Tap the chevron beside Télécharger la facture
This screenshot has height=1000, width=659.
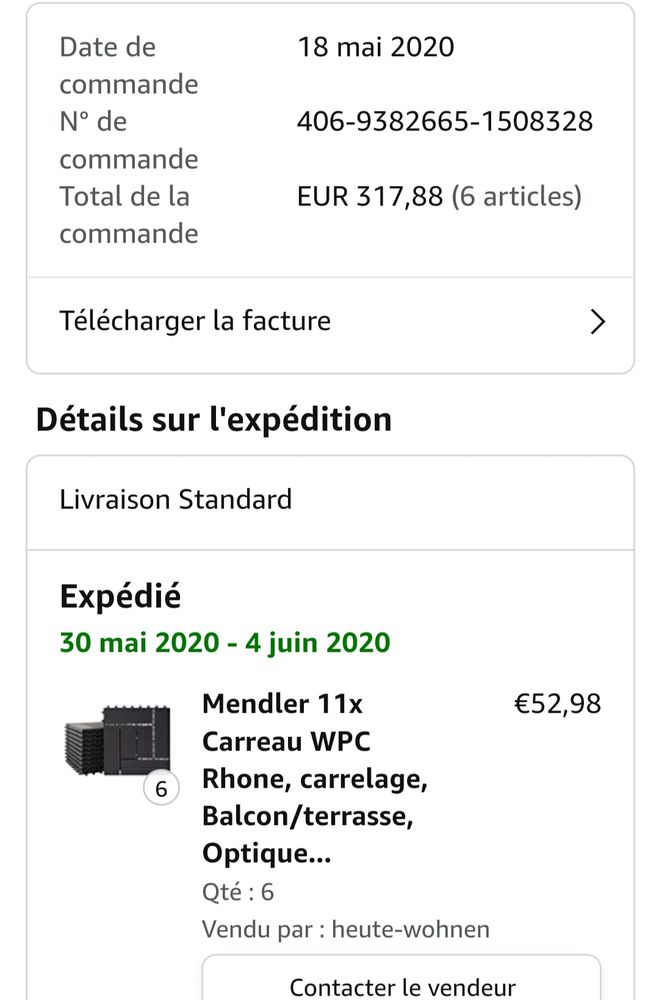click(597, 322)
